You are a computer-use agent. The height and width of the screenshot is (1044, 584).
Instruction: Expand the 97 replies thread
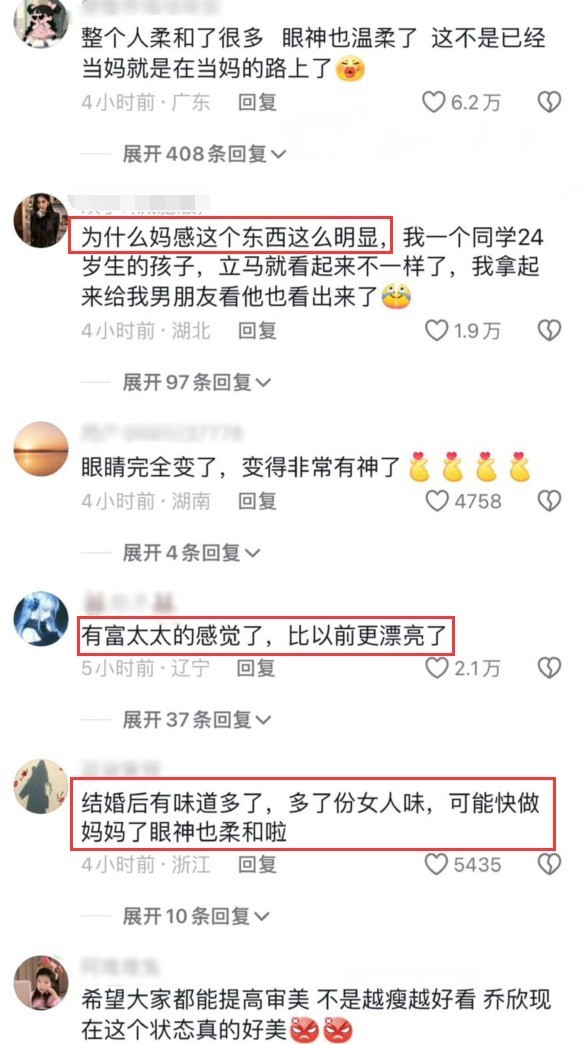click(197, 382)
